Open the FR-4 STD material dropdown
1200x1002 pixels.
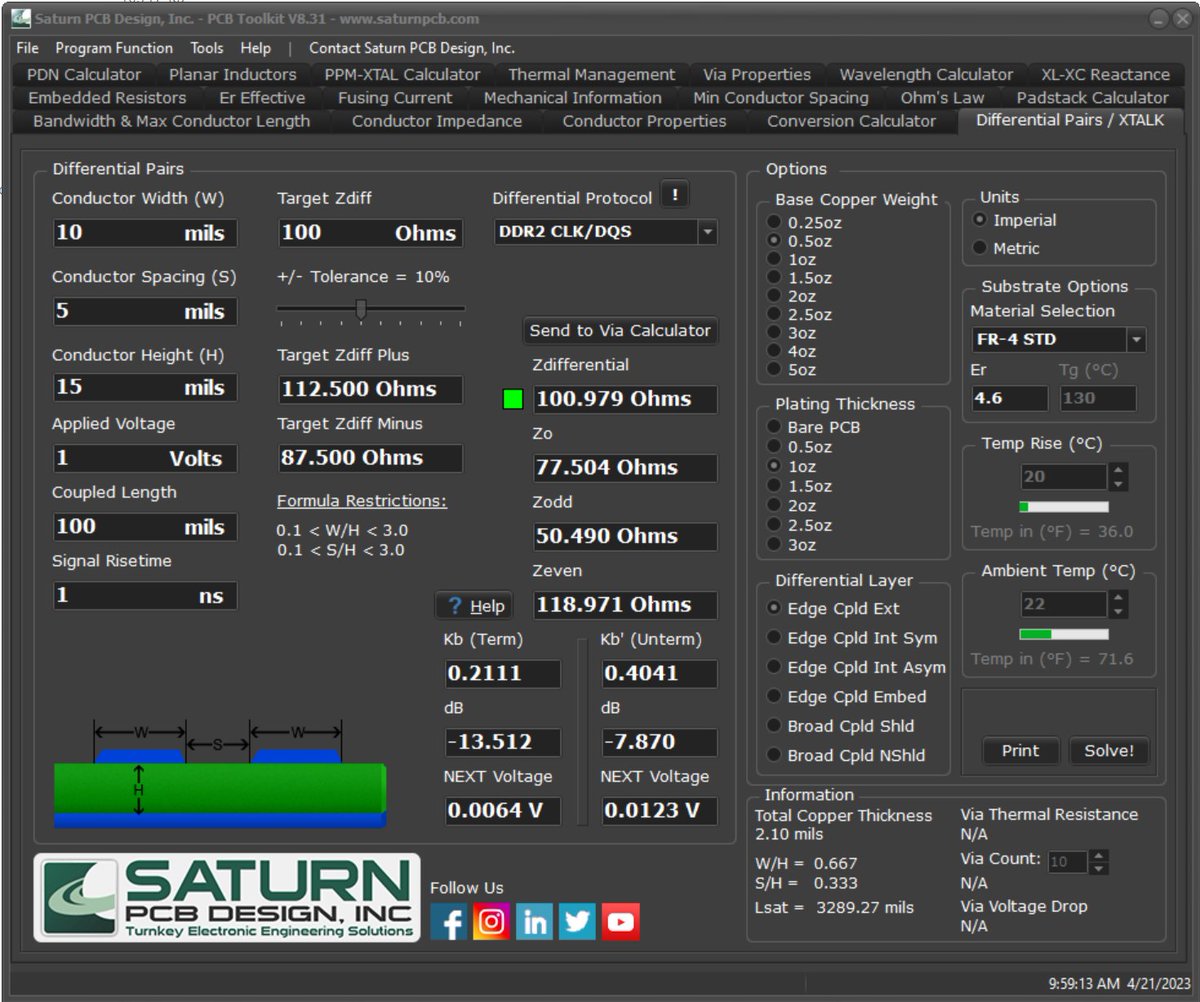click(1136, 340)
